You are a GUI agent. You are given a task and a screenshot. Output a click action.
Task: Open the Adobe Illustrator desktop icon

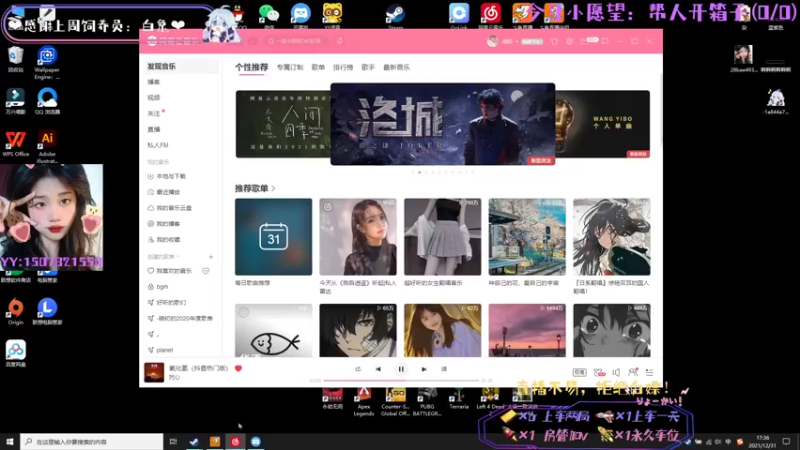[47, 147]
